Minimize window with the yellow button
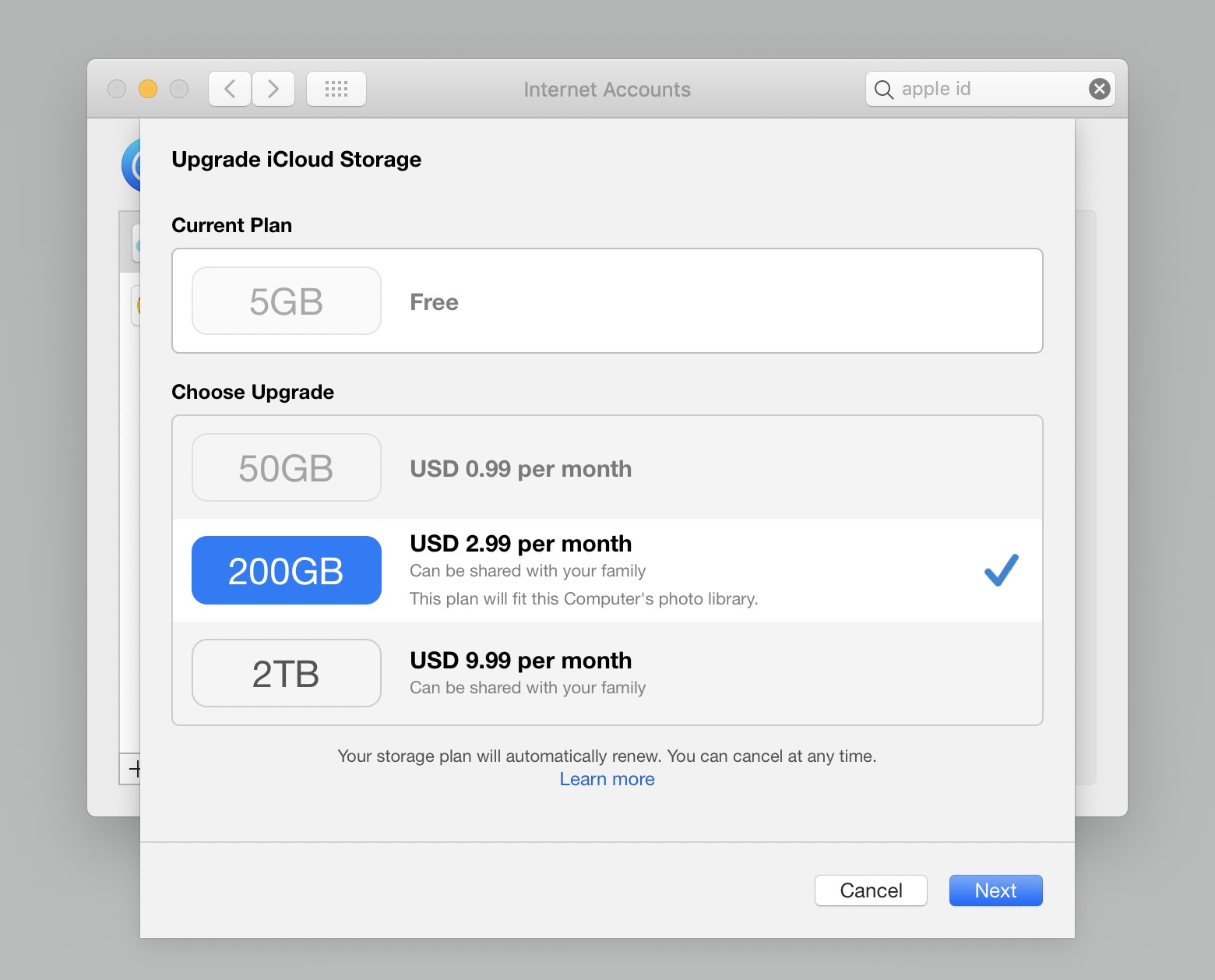This screenshot has width=1215, height=980. [x=148, y=89]
